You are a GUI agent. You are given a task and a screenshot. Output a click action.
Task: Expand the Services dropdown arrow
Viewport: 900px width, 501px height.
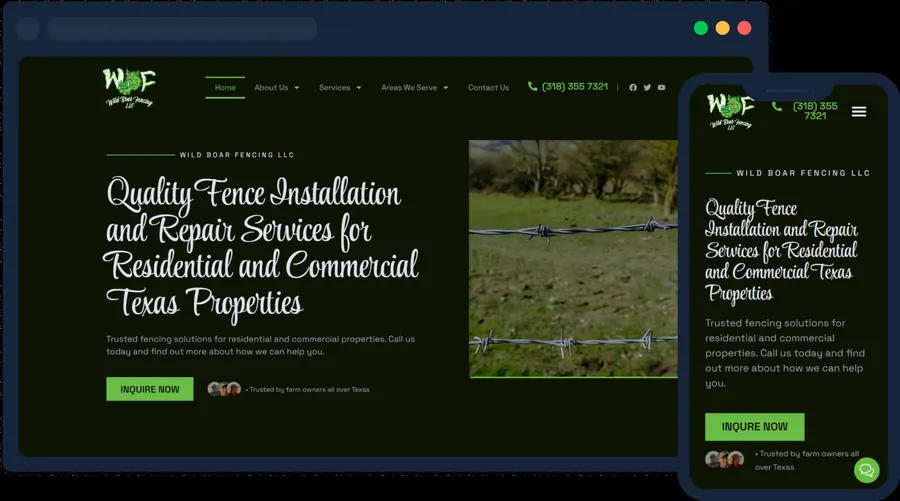click(x=359, y=88)
